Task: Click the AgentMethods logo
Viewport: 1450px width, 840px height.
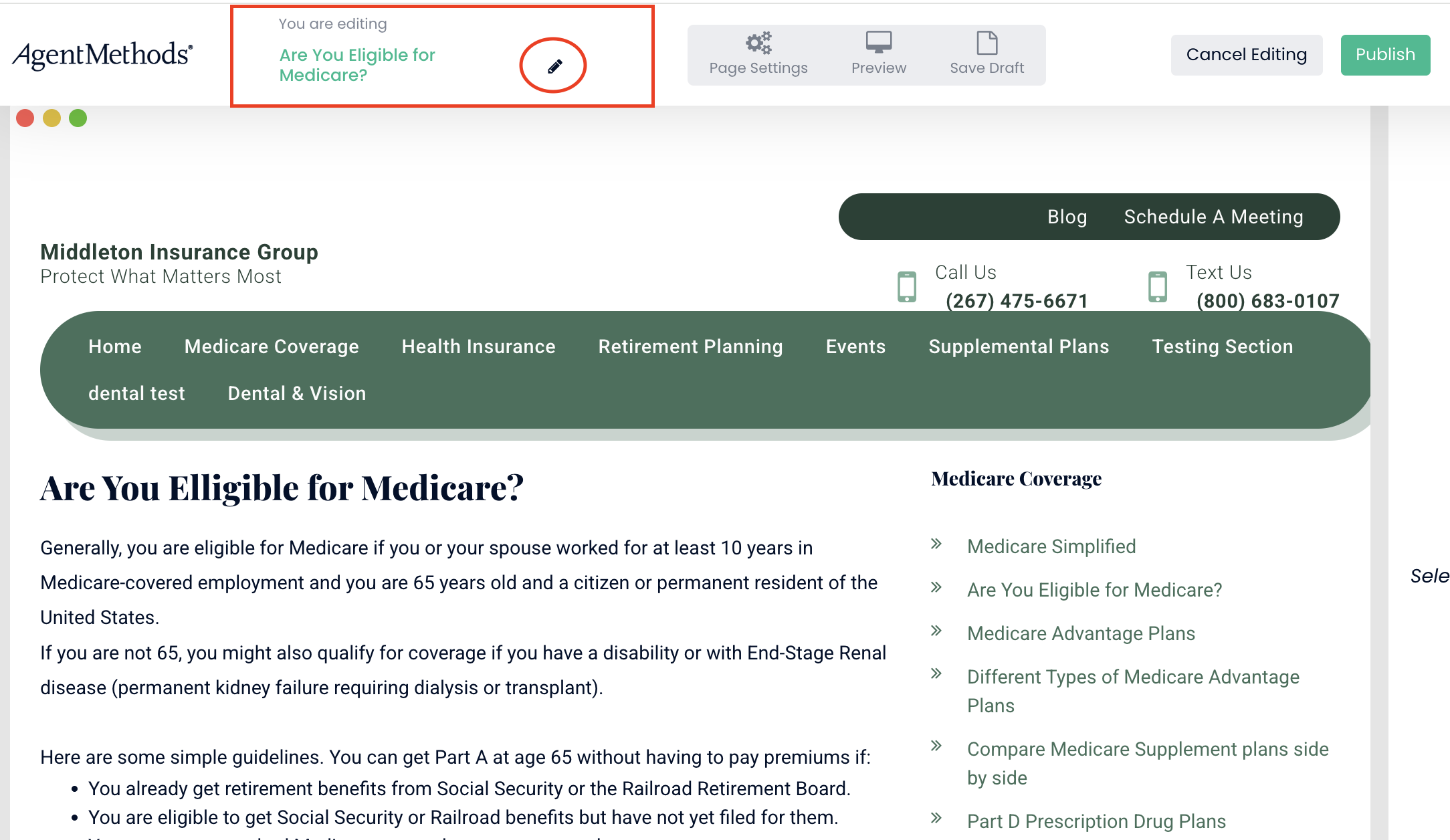Action: coord(103,55)
